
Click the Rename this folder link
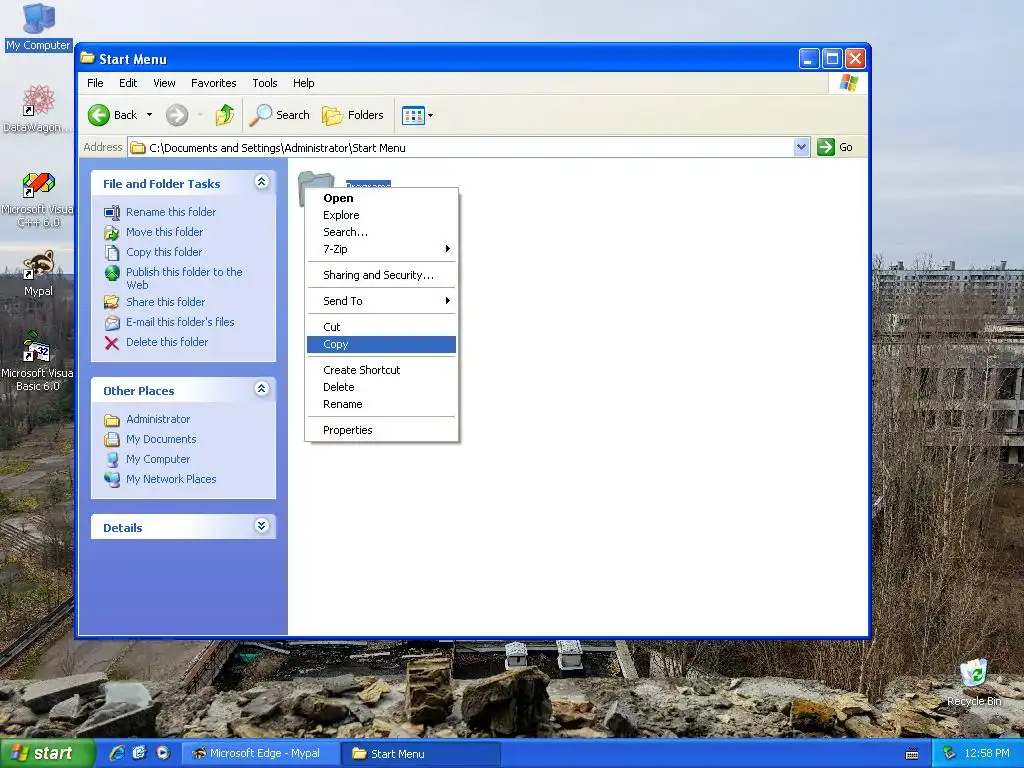coord(170,212)
